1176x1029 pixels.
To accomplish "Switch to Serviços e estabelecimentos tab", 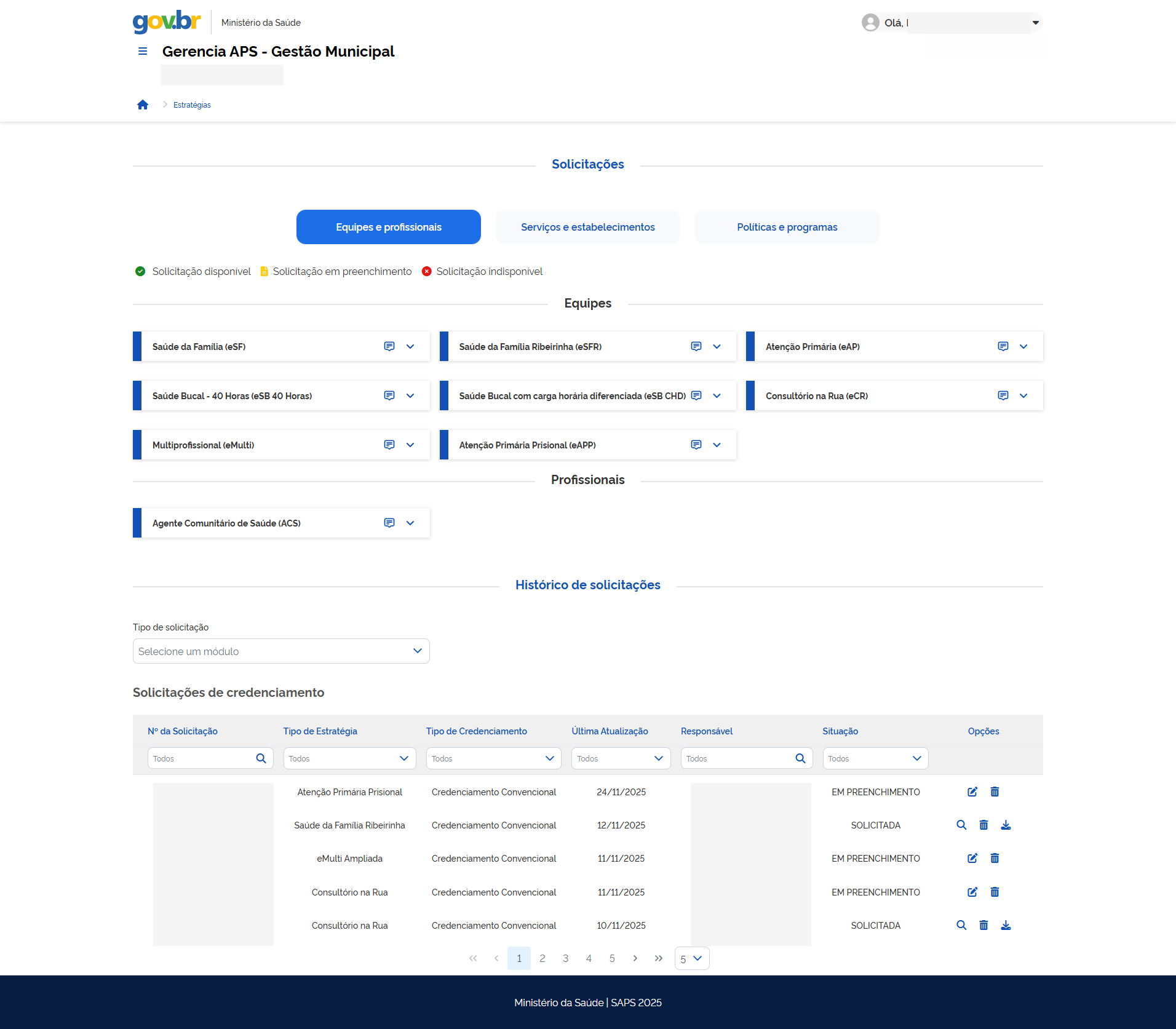I will point(587,228).
